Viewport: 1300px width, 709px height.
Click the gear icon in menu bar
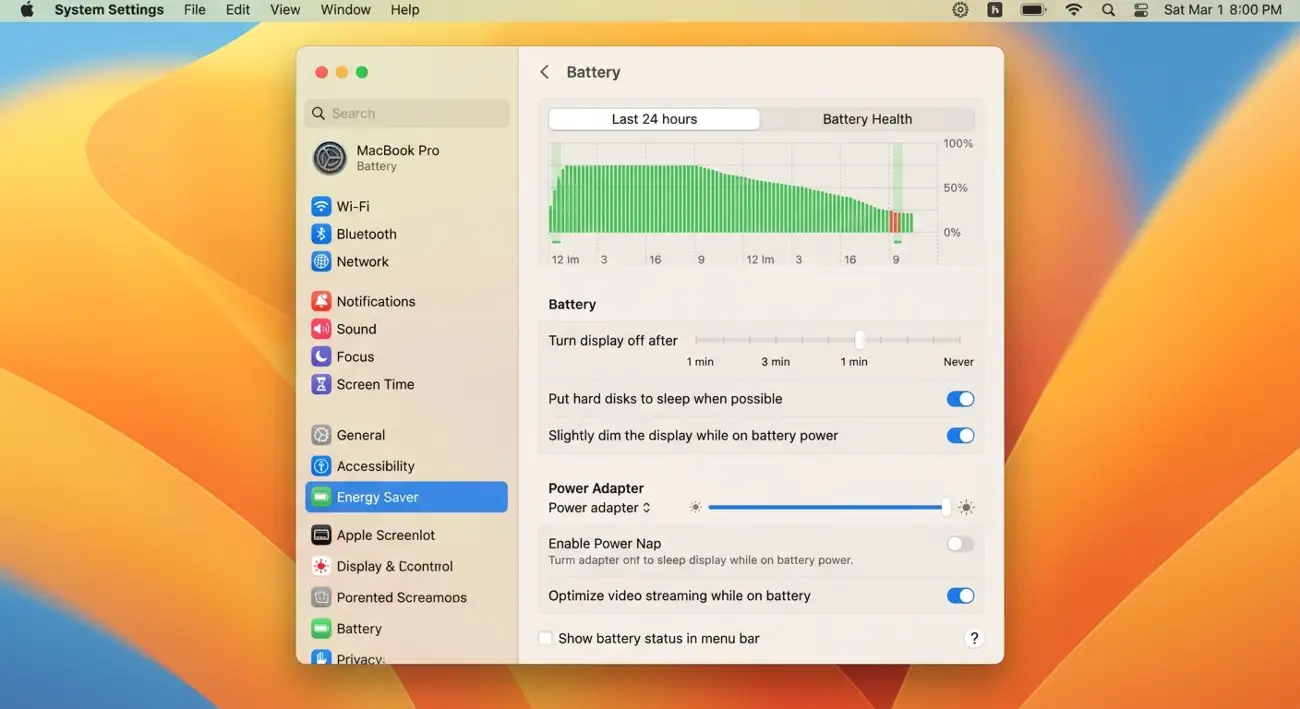pos(960,10)
